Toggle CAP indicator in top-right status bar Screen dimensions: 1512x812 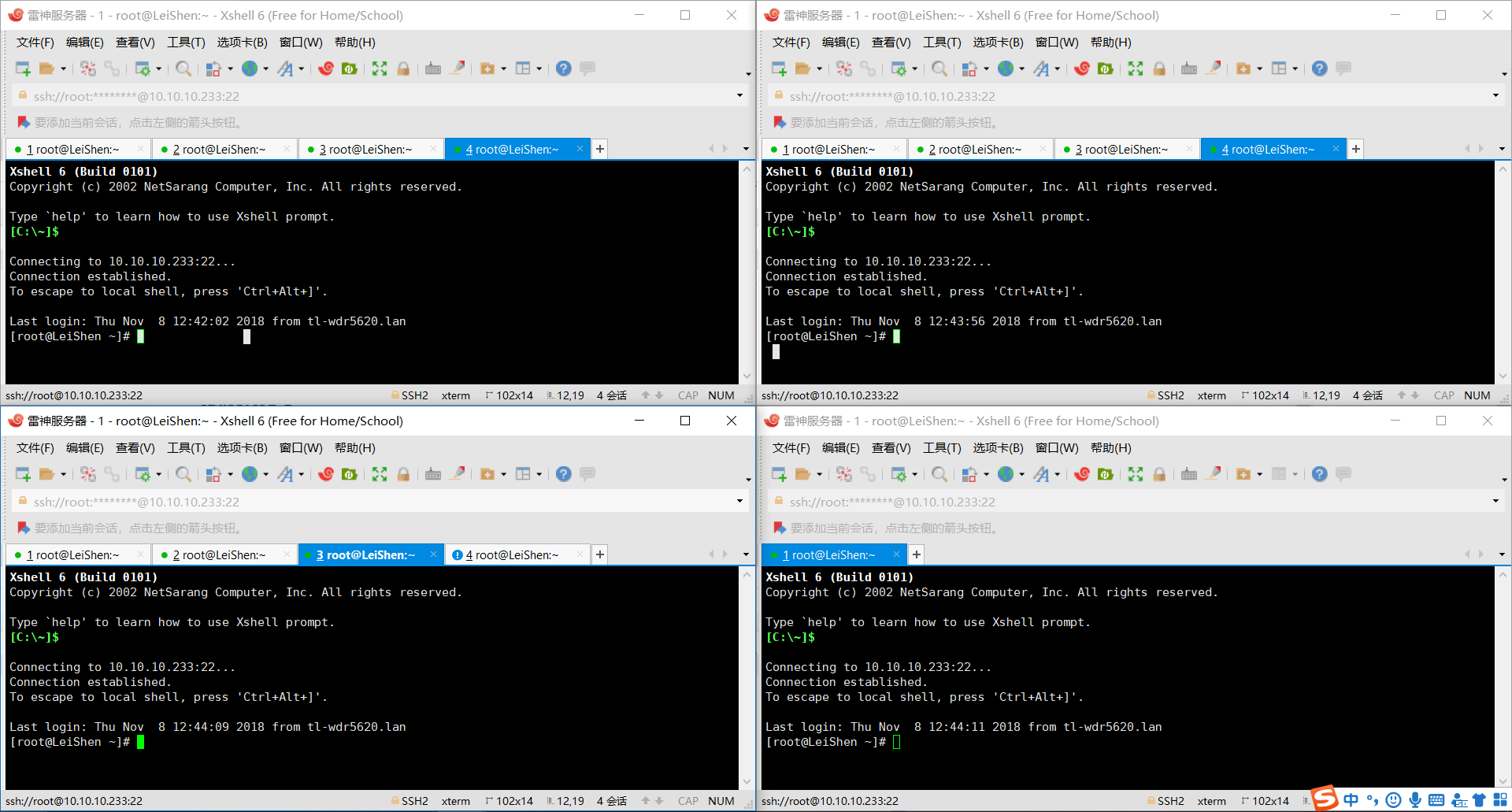pos(1444,395)
